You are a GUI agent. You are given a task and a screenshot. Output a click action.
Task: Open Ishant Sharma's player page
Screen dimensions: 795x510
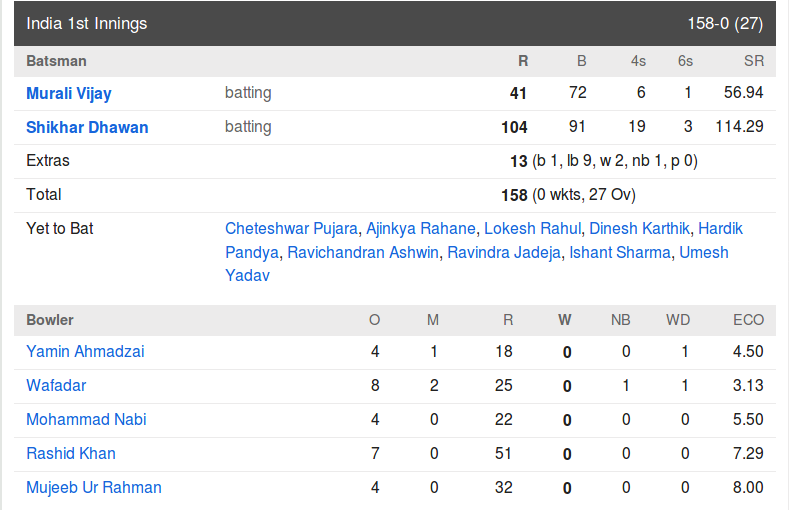coord(620,252)
